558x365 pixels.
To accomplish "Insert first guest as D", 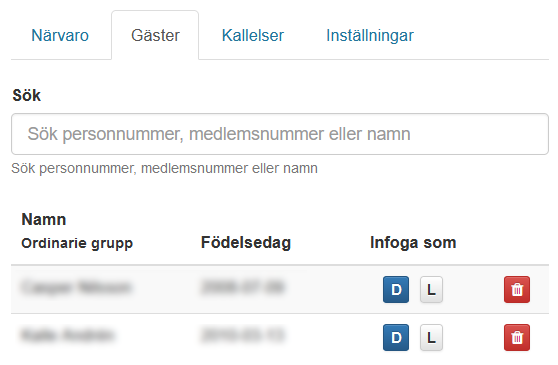I will tap(396, 289).
